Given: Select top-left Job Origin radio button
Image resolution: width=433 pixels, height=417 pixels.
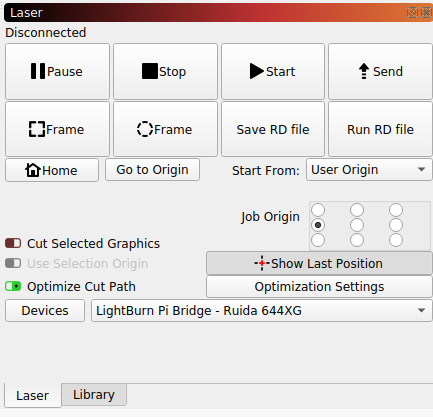Looking at the screenshot, I should (318, 210).
